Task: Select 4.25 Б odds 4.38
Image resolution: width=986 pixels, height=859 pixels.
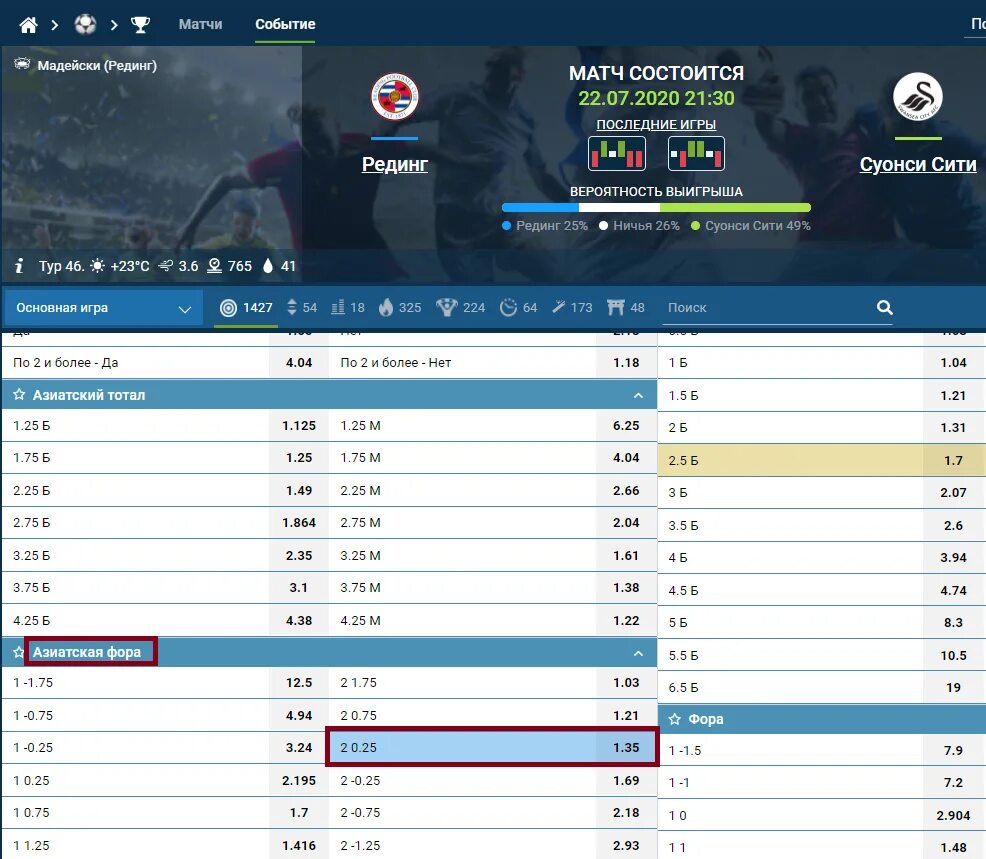Action: pyautogui.click(x=165, y=620)
